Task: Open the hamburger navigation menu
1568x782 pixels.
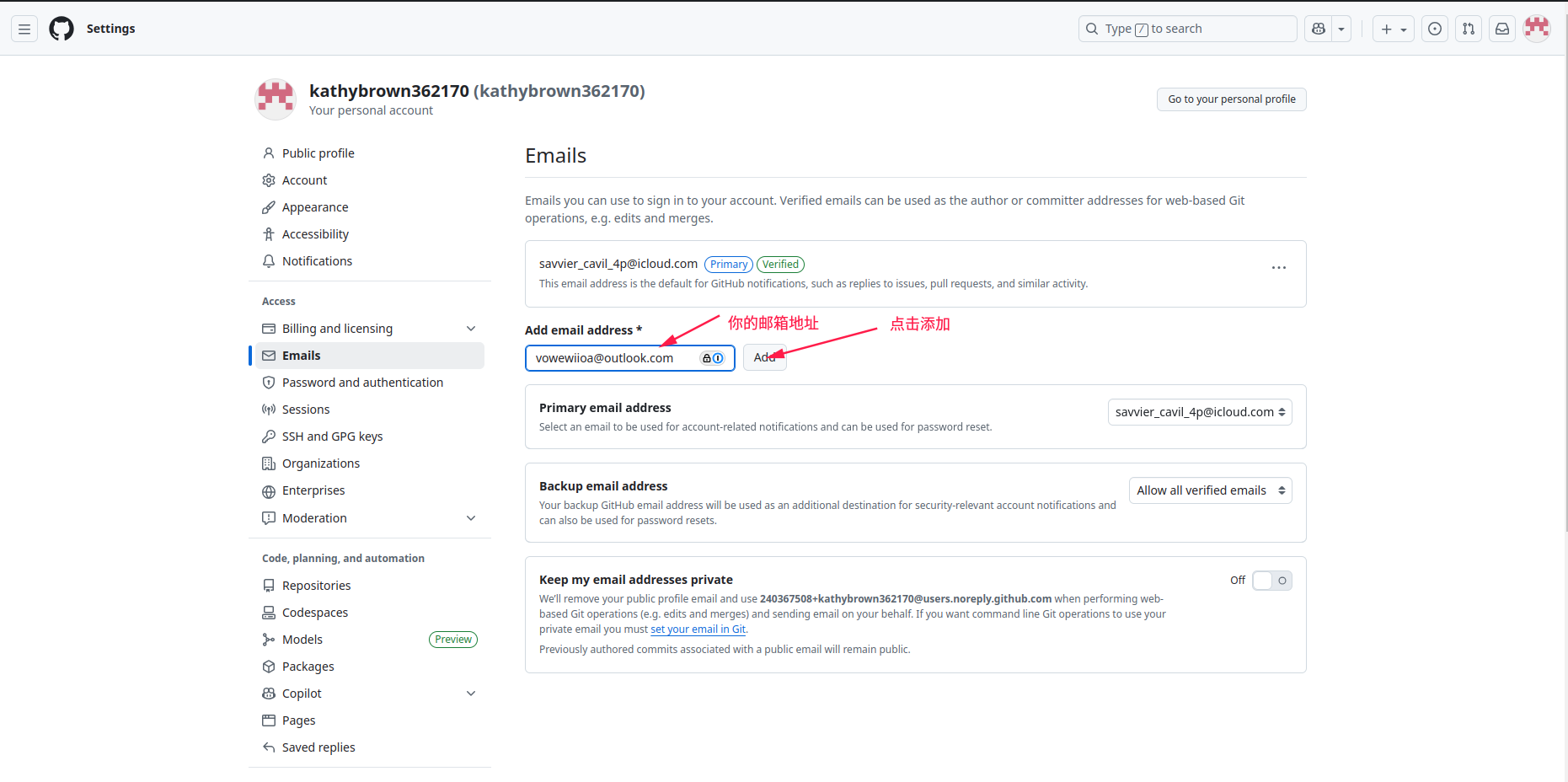Action: coord(24,29)
